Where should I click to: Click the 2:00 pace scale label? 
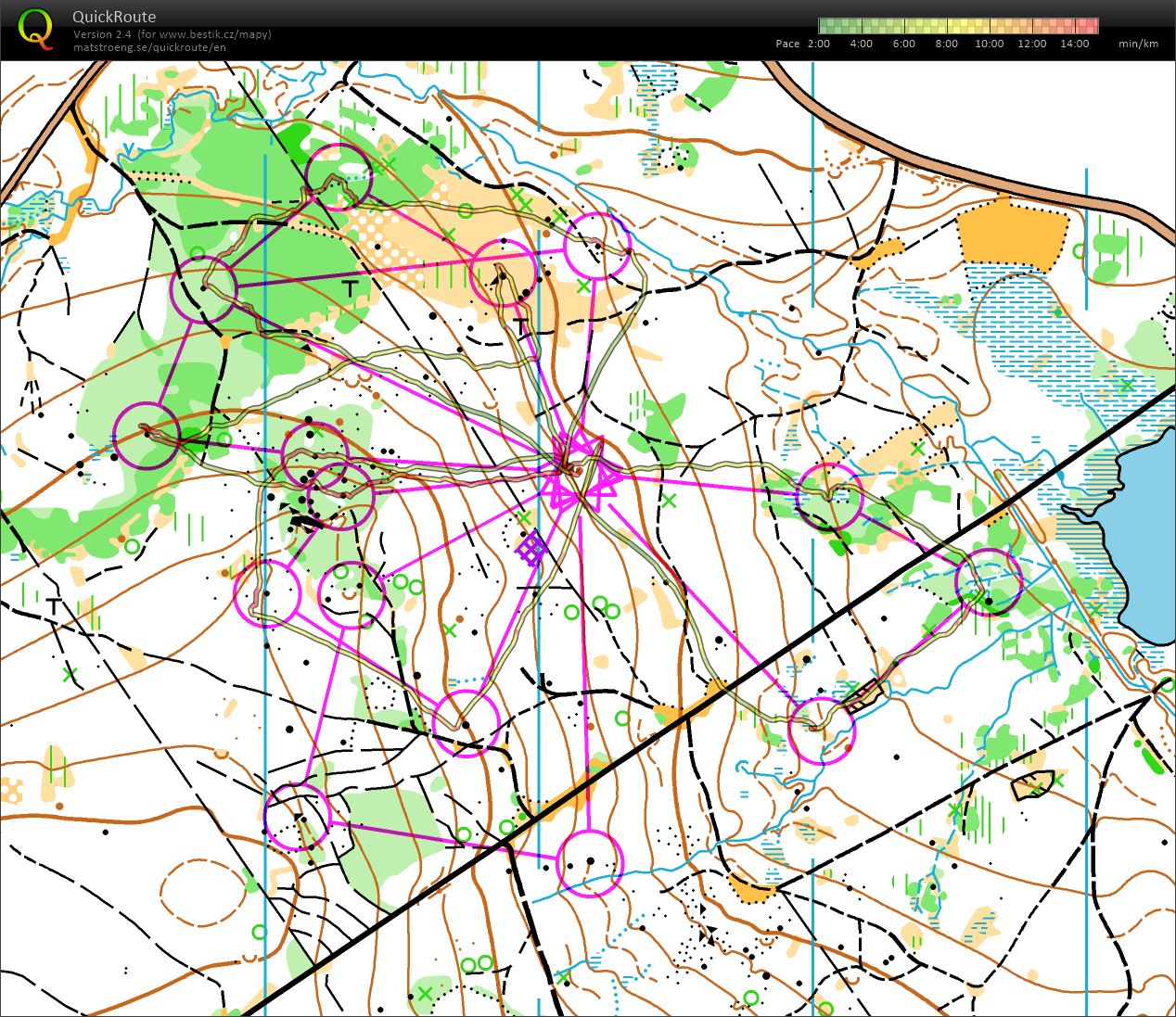coord(819,44)
